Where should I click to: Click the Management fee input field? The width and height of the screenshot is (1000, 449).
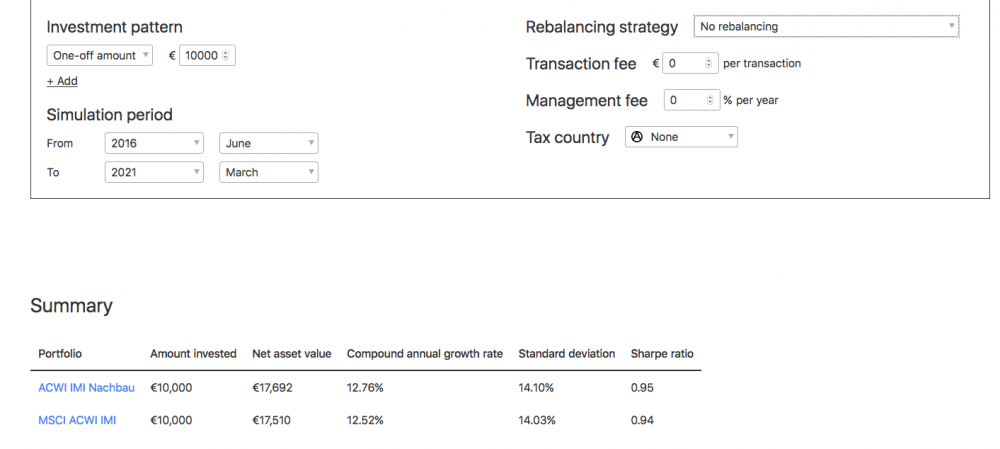[685, 100]
